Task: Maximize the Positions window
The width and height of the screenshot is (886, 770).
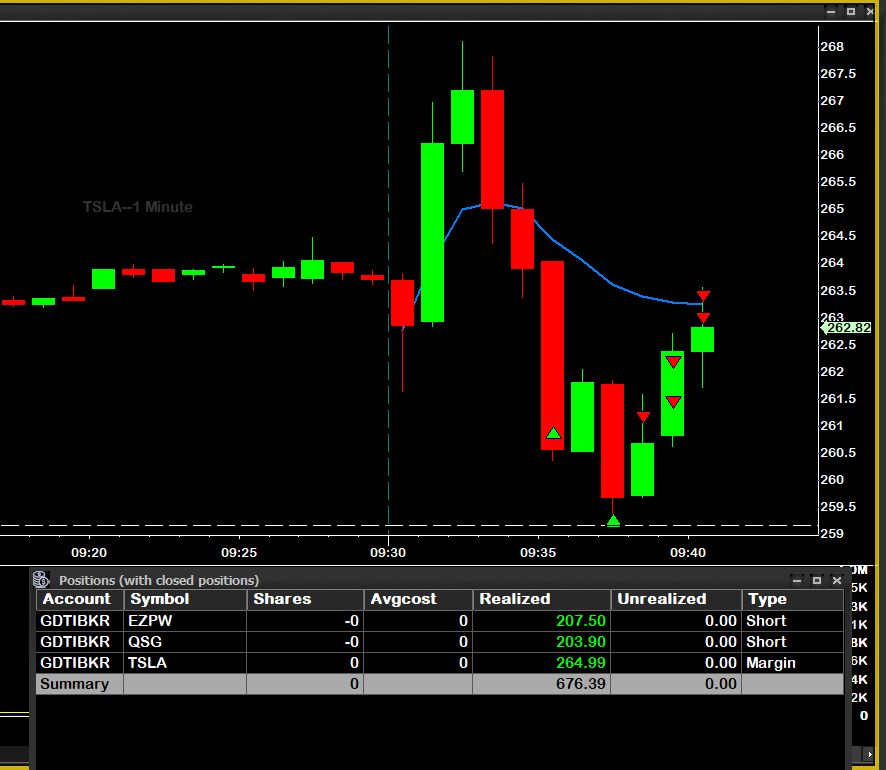Action: tap(817, 580)
